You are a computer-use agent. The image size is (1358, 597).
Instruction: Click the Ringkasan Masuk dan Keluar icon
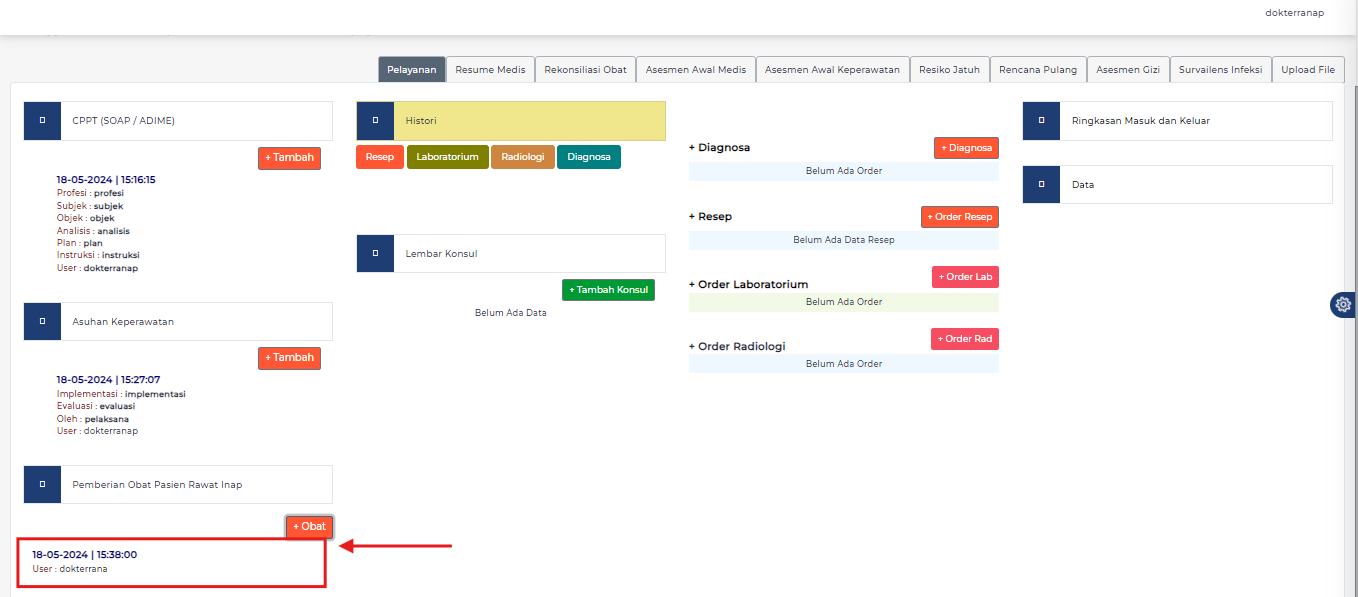click(1041, 121)
